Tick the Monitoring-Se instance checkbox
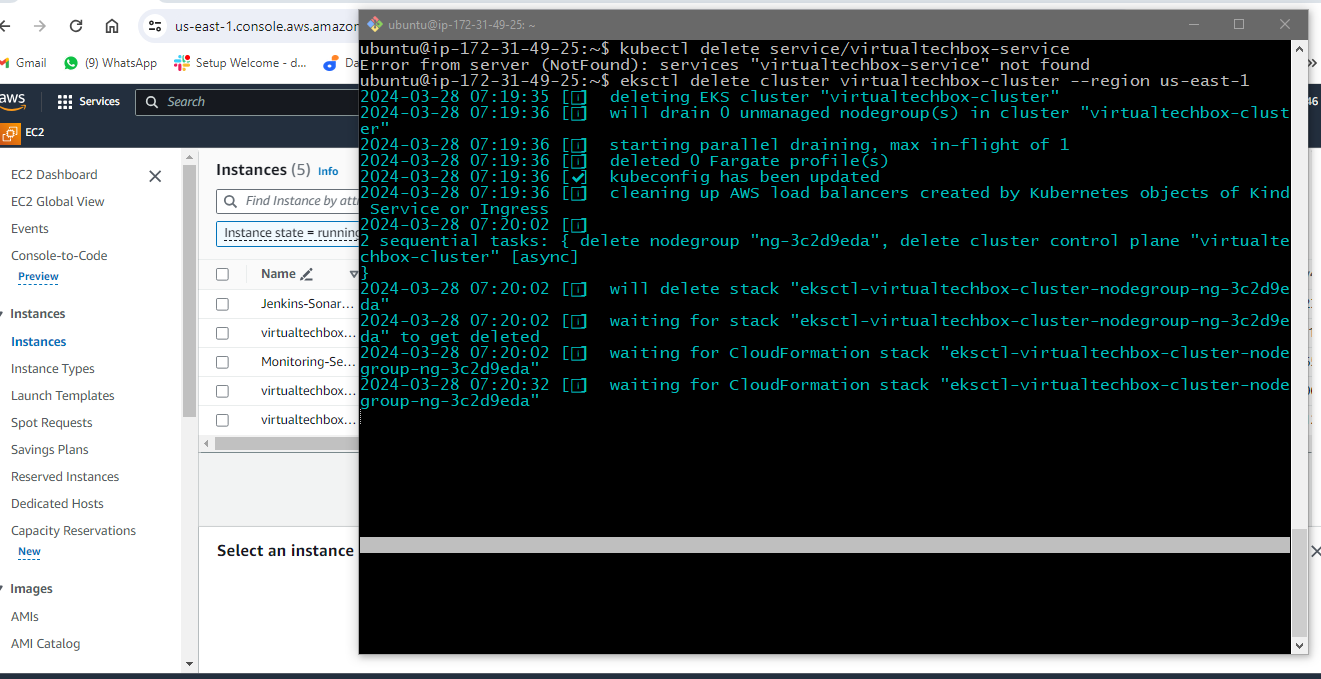The image size is (1321, 679). coord(222,362)
